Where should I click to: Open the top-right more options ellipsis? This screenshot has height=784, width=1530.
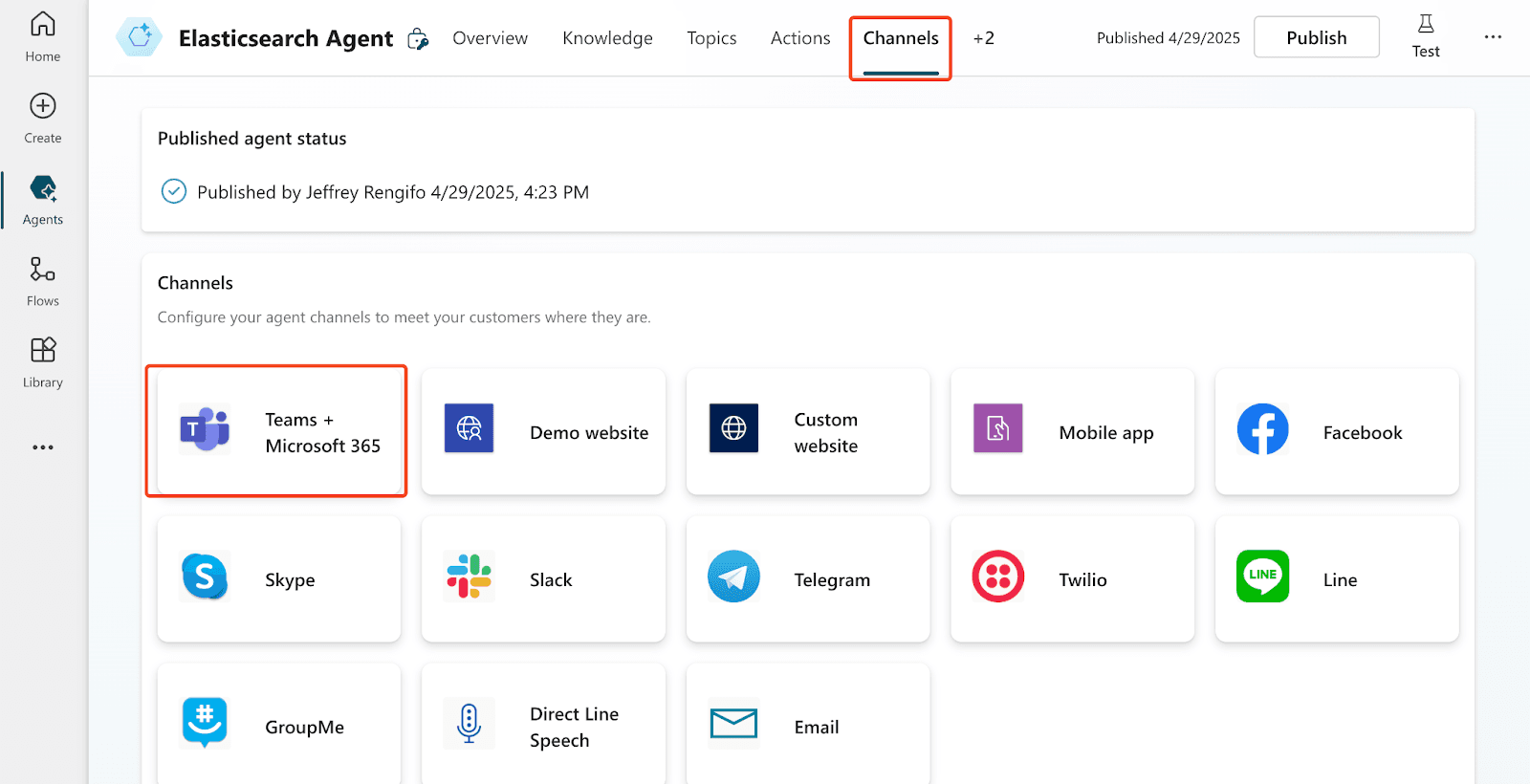(1493, 37)
